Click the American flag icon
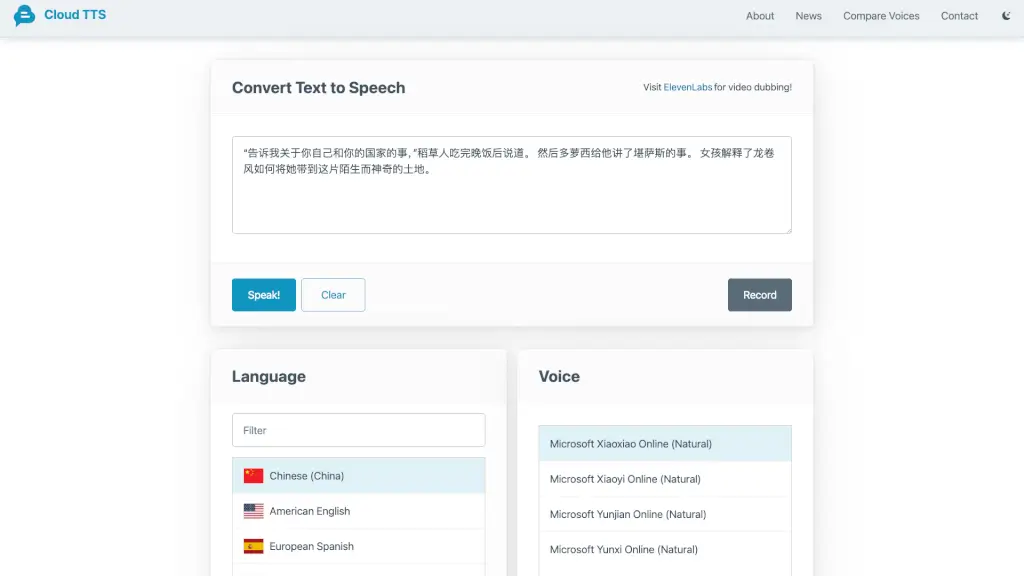The width and height of the screenshot is (1024, 576). (253, 511)
